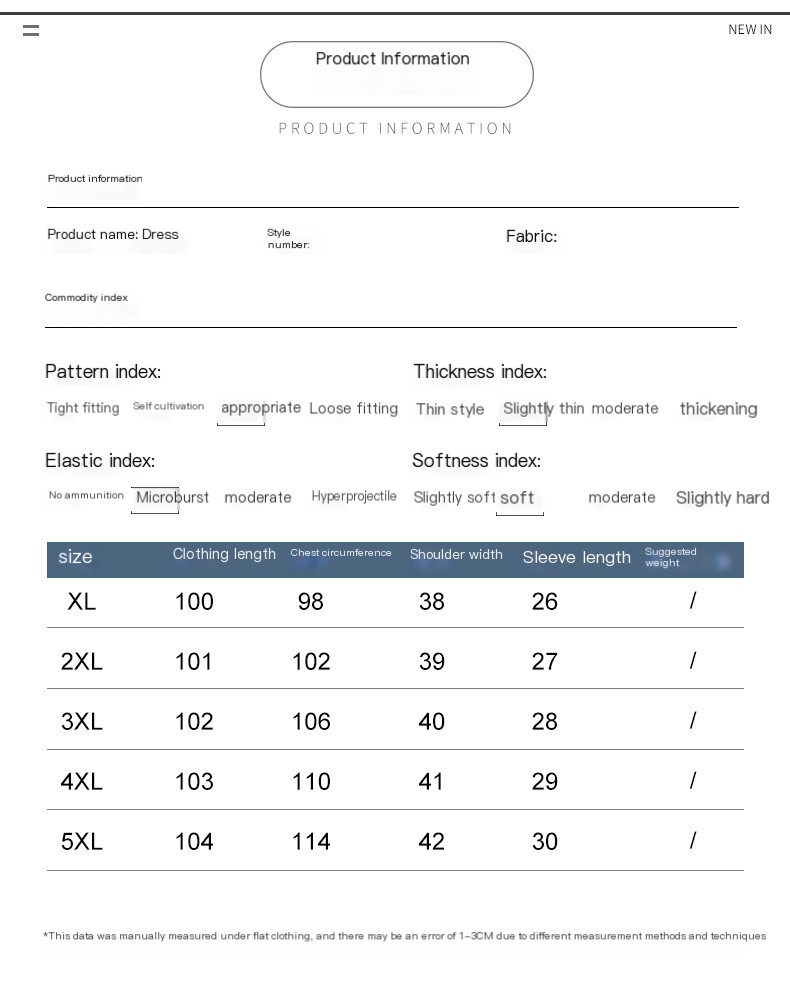Select 'Thin style' thickness option

[x=450, y=409]
